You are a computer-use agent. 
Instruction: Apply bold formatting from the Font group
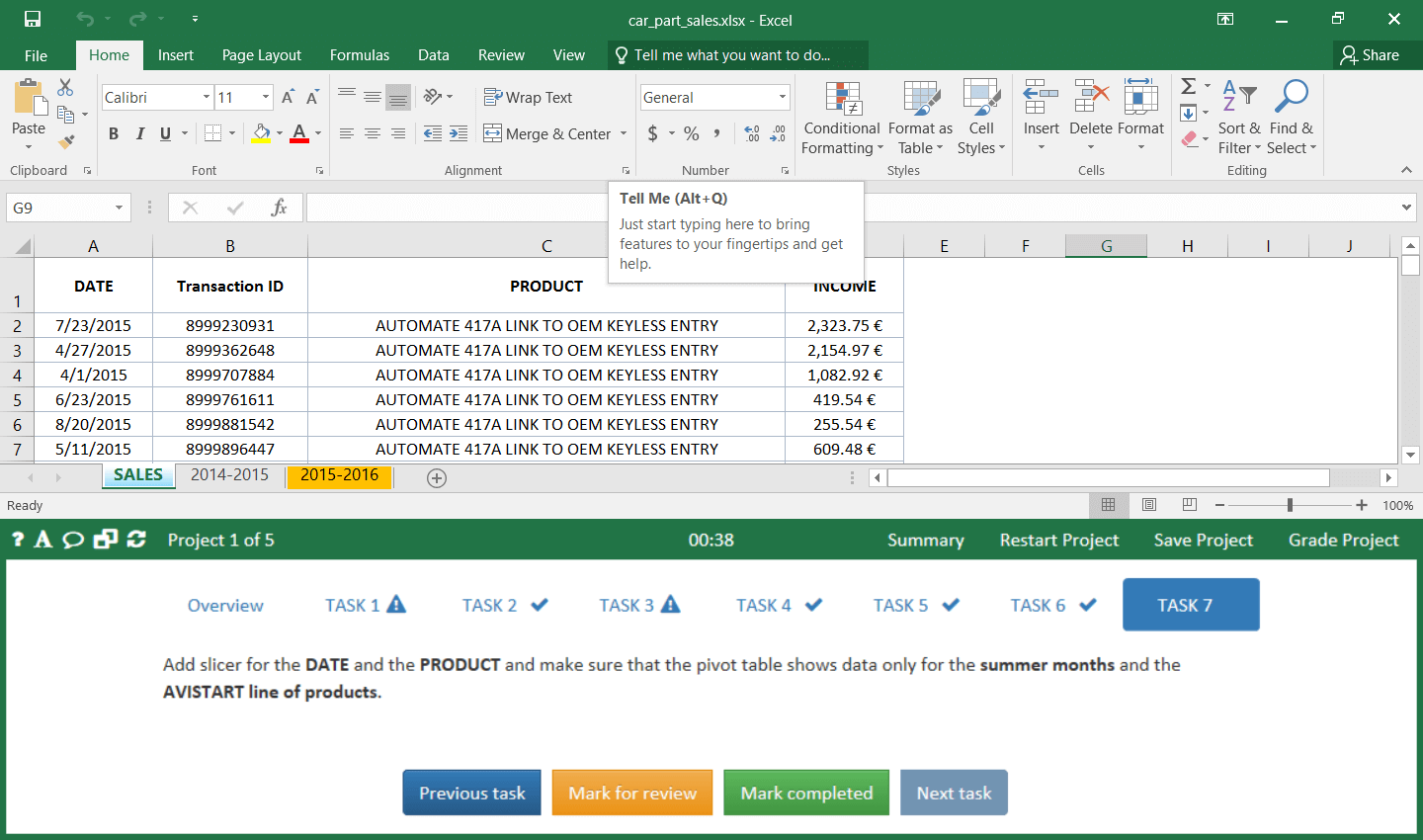point(113,132)
